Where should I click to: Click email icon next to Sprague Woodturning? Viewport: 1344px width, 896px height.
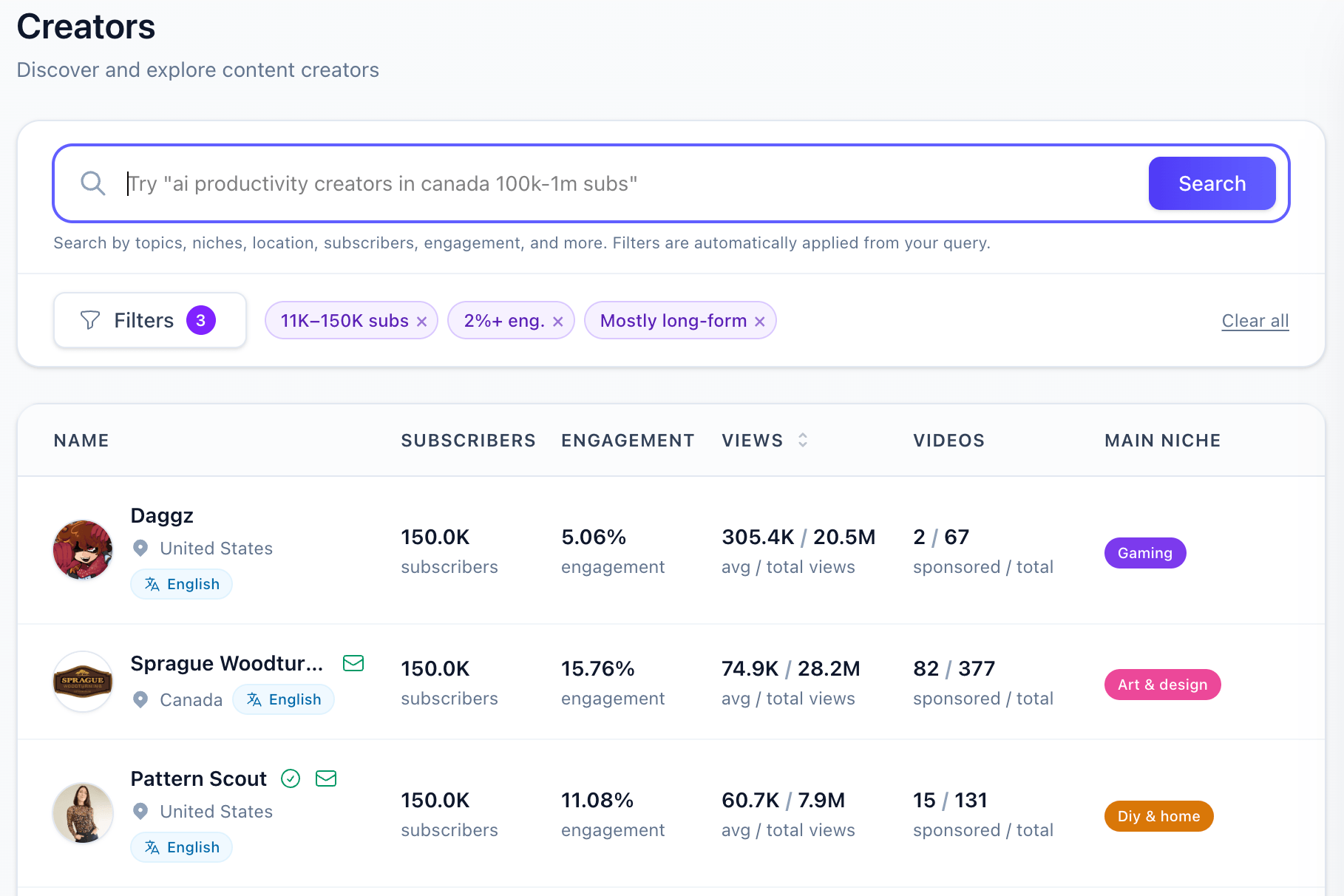(353, 663)
